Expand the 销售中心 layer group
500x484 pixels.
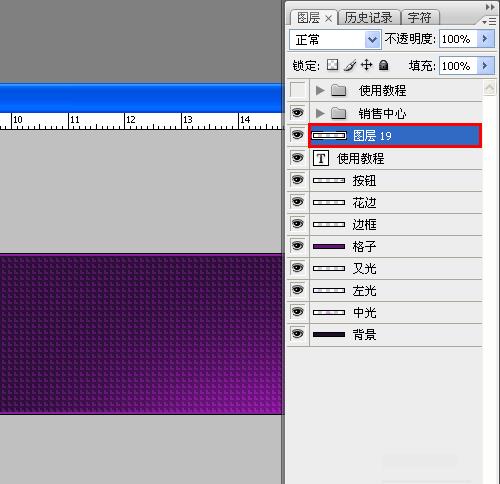coord(320,113)
